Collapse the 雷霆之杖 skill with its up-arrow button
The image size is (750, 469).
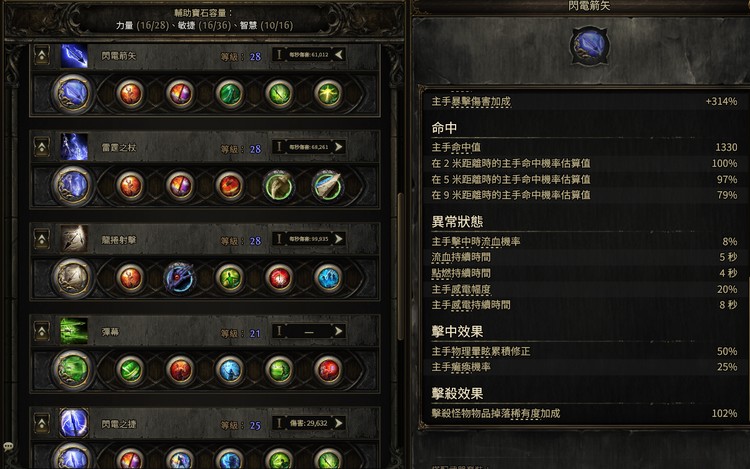(x=42, y=147)
